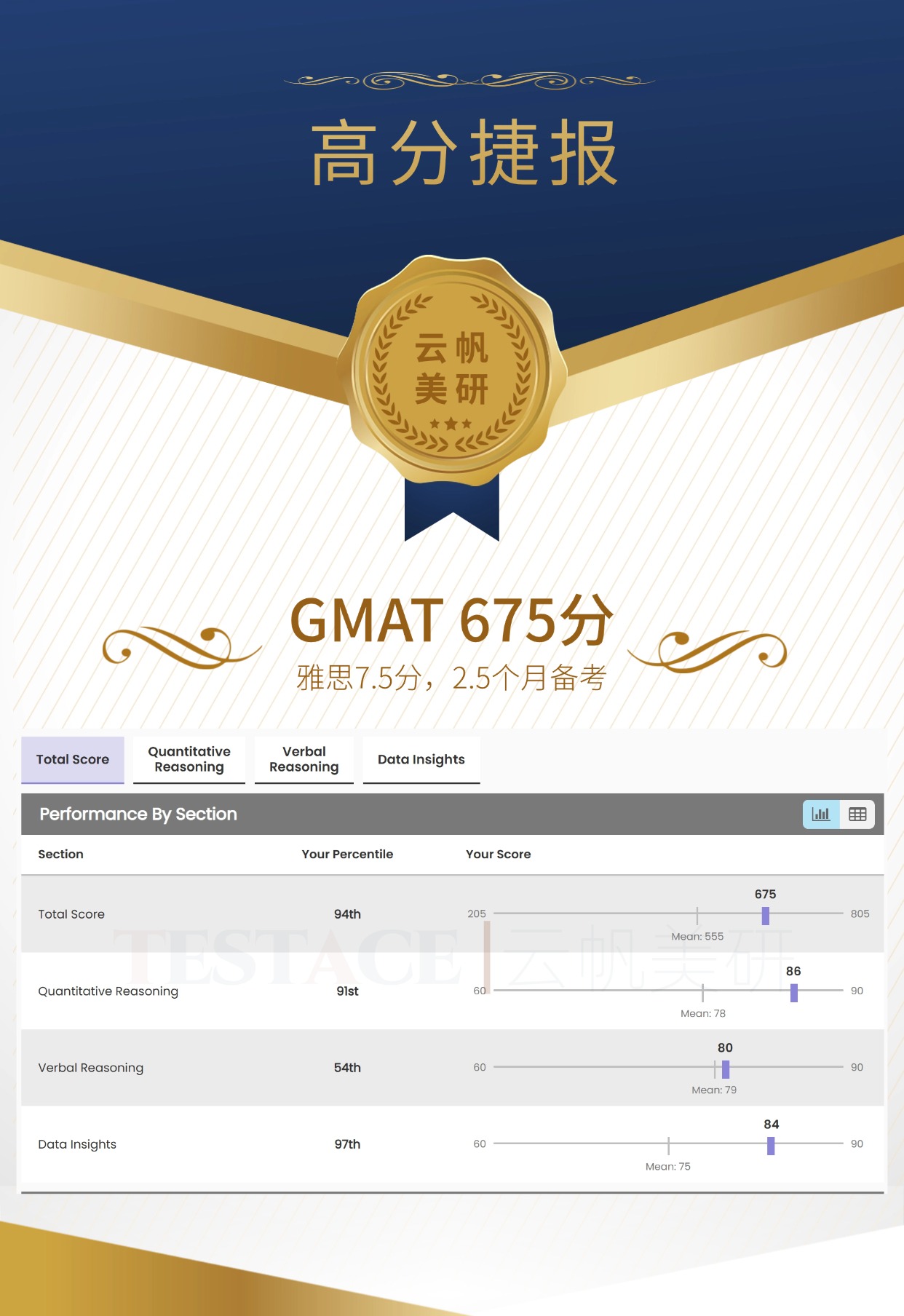Click the 80 Verbal score marker

pos(726,1069)
